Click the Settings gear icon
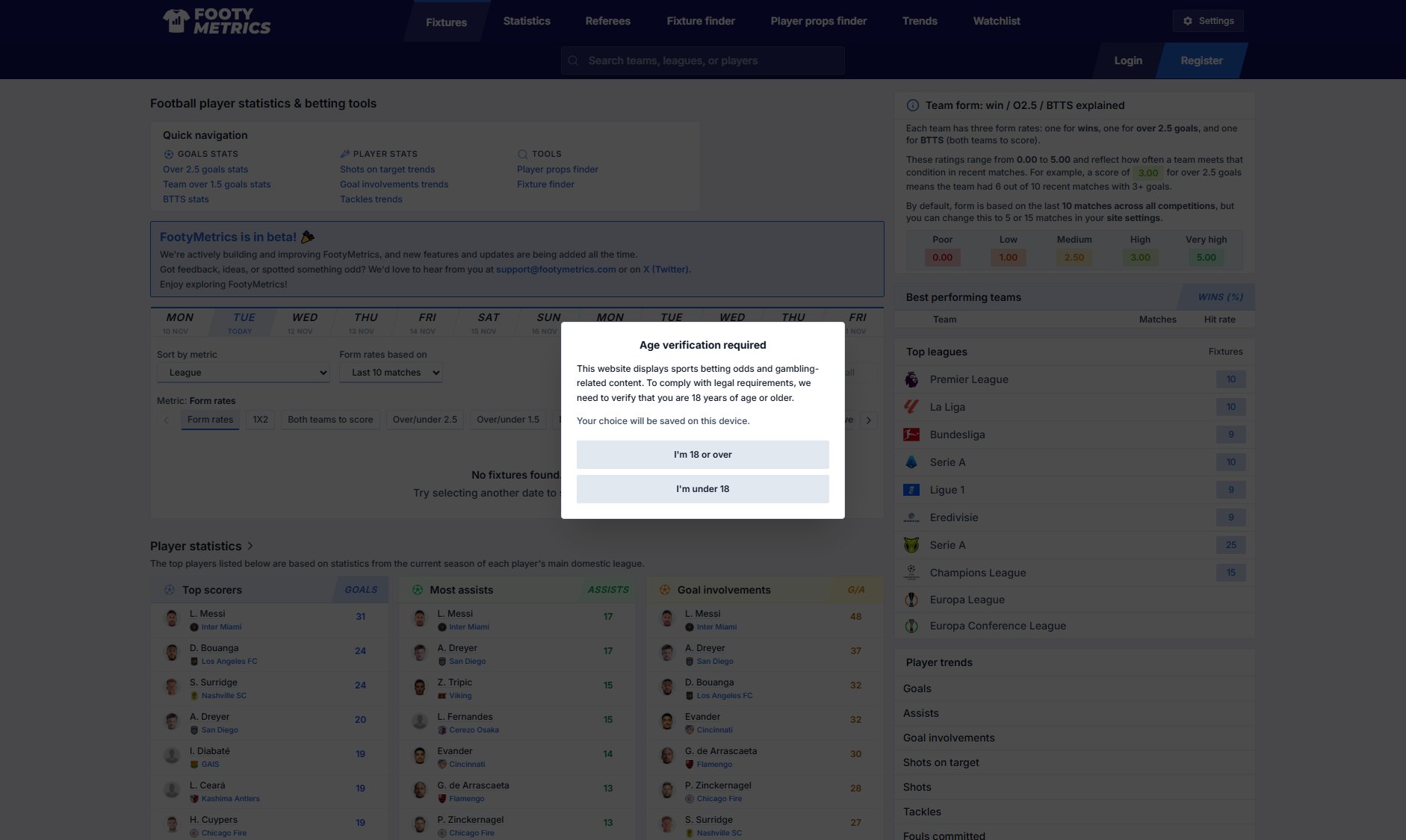 (1188, 21)
